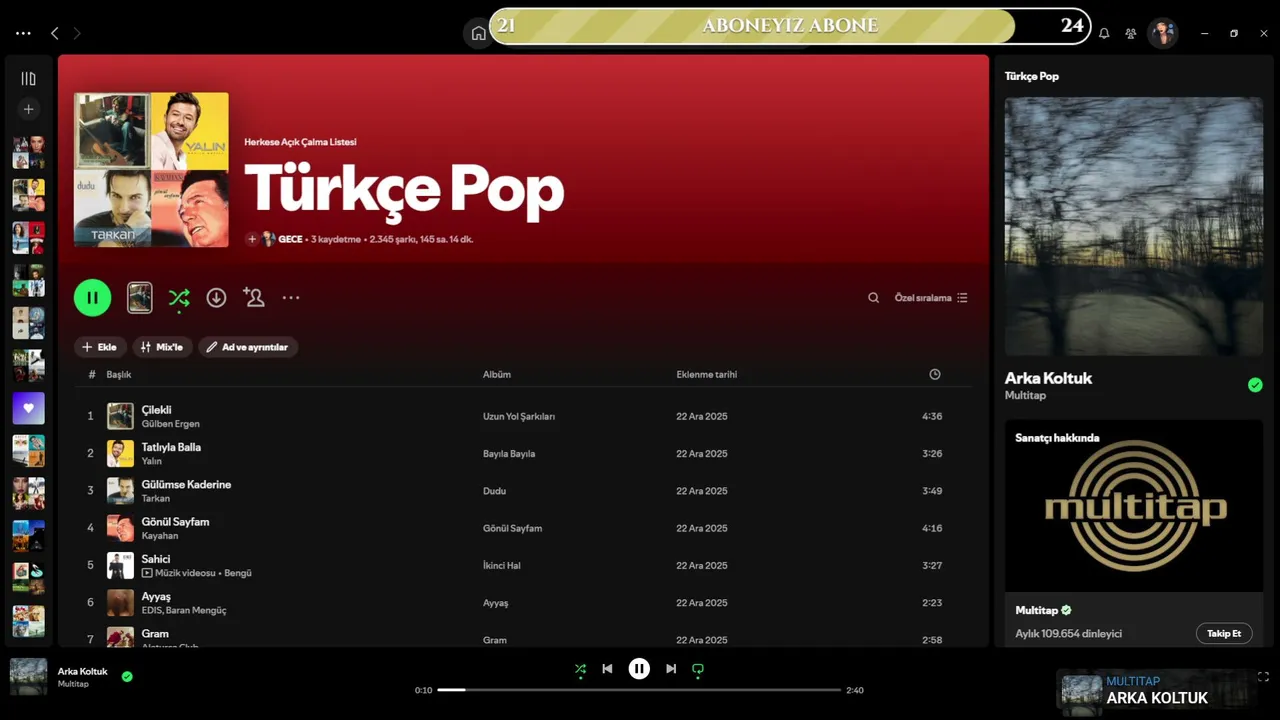This screenshot has height=720, width=1280.
Task: Open the album İkinci Hal
Action: point(502,566)
